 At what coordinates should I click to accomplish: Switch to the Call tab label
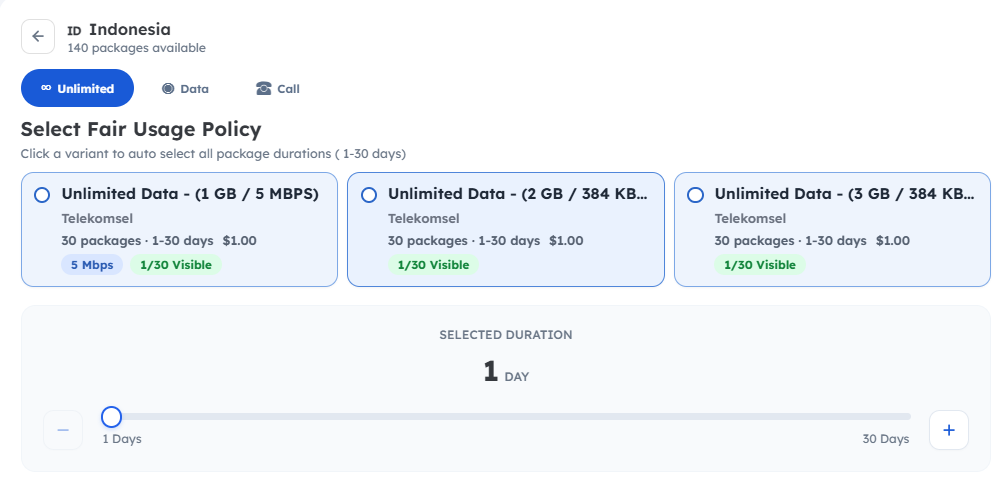click(288, 89)
